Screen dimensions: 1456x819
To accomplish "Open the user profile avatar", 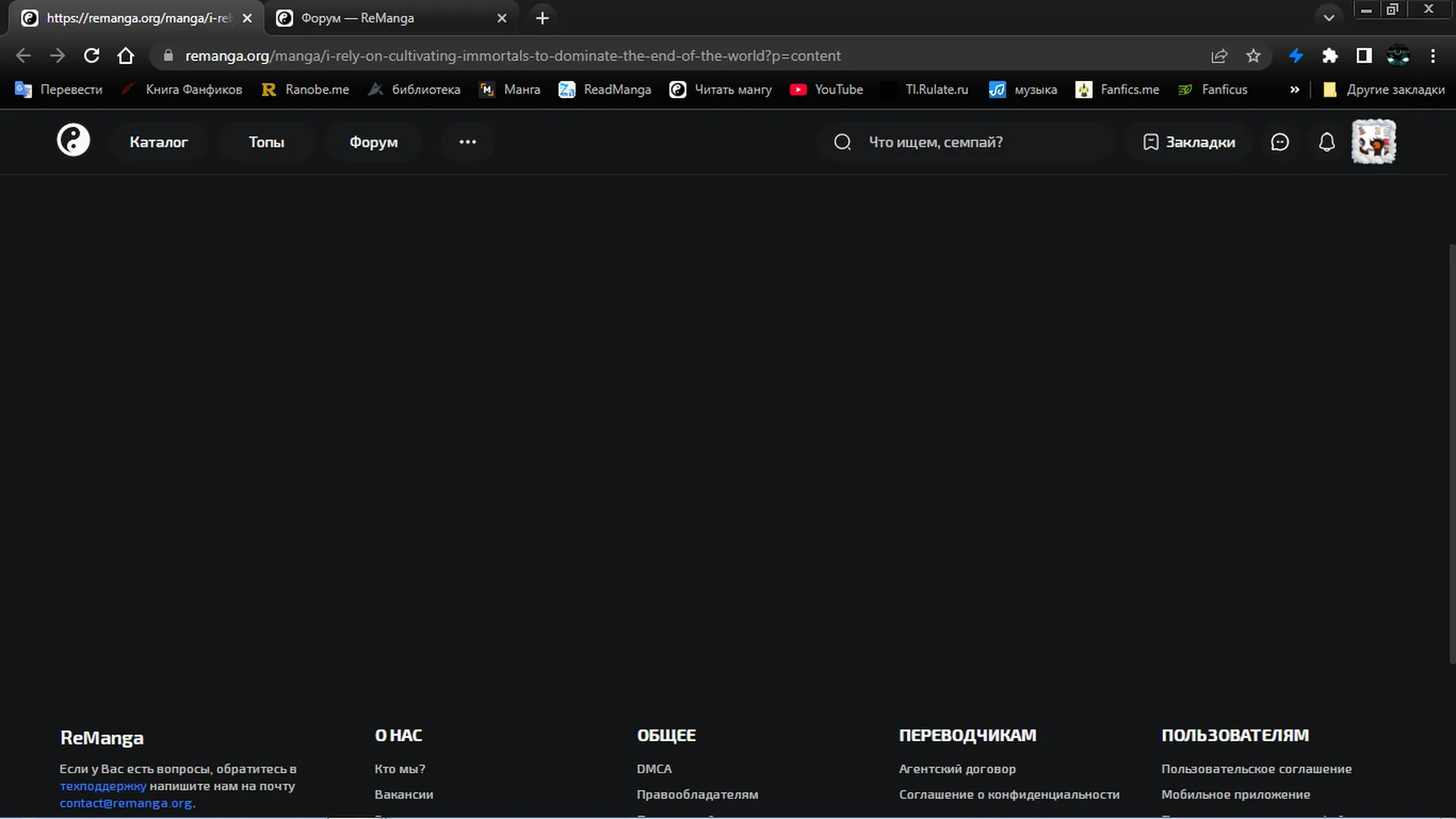I will [x=1373, y=142].
